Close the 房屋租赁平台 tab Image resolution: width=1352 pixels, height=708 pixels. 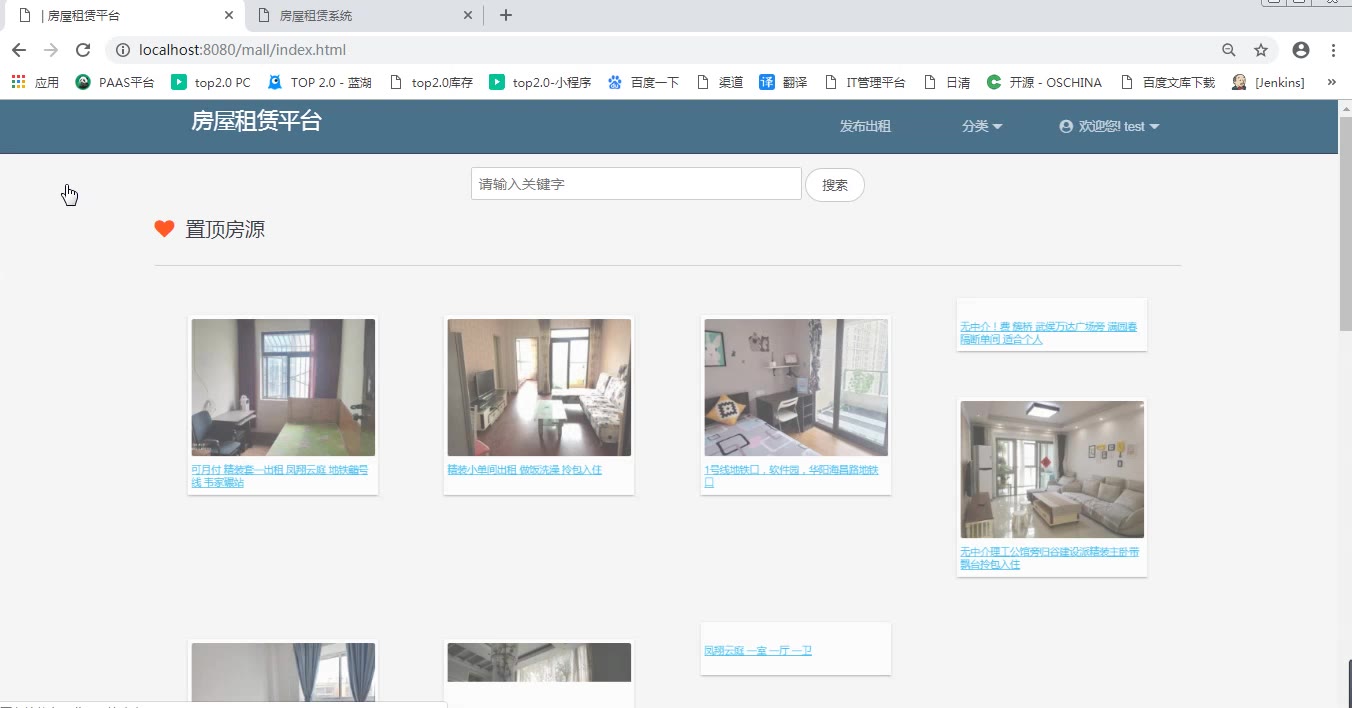coord(229,15)
